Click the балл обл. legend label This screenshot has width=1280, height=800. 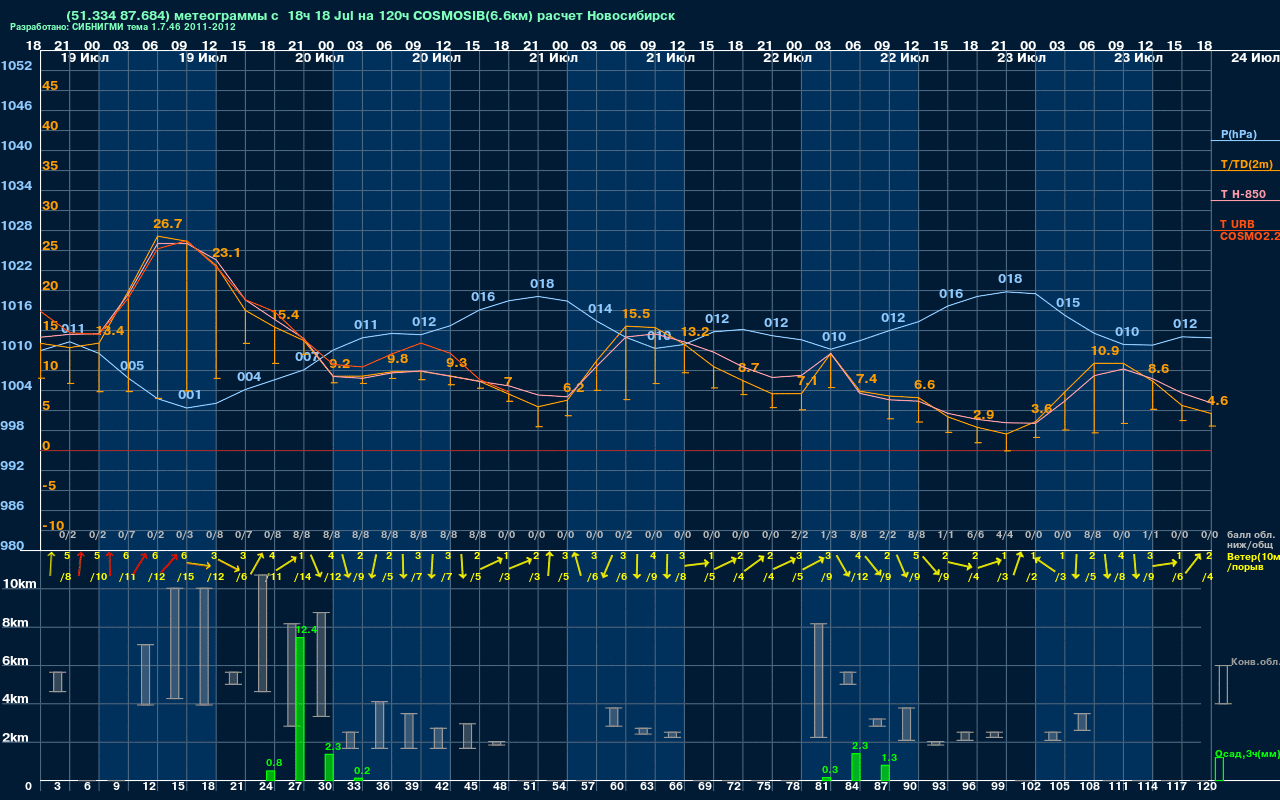coord(1253,535)
